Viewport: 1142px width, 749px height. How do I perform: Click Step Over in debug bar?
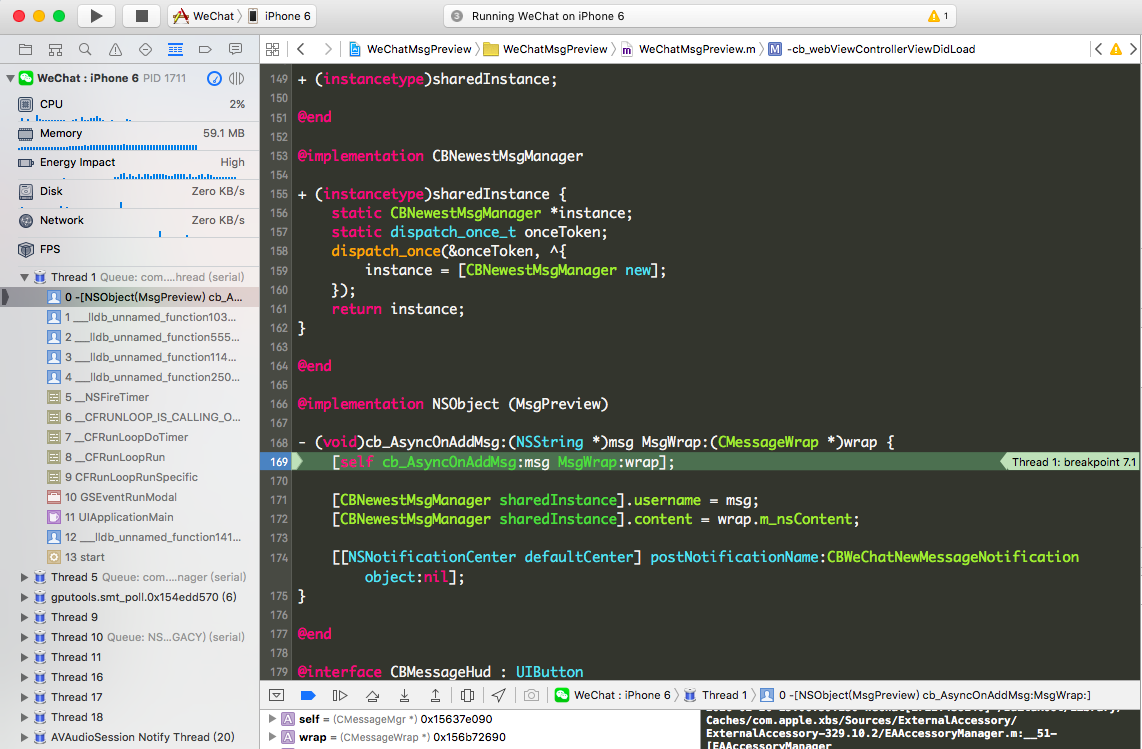click(372, 695)
